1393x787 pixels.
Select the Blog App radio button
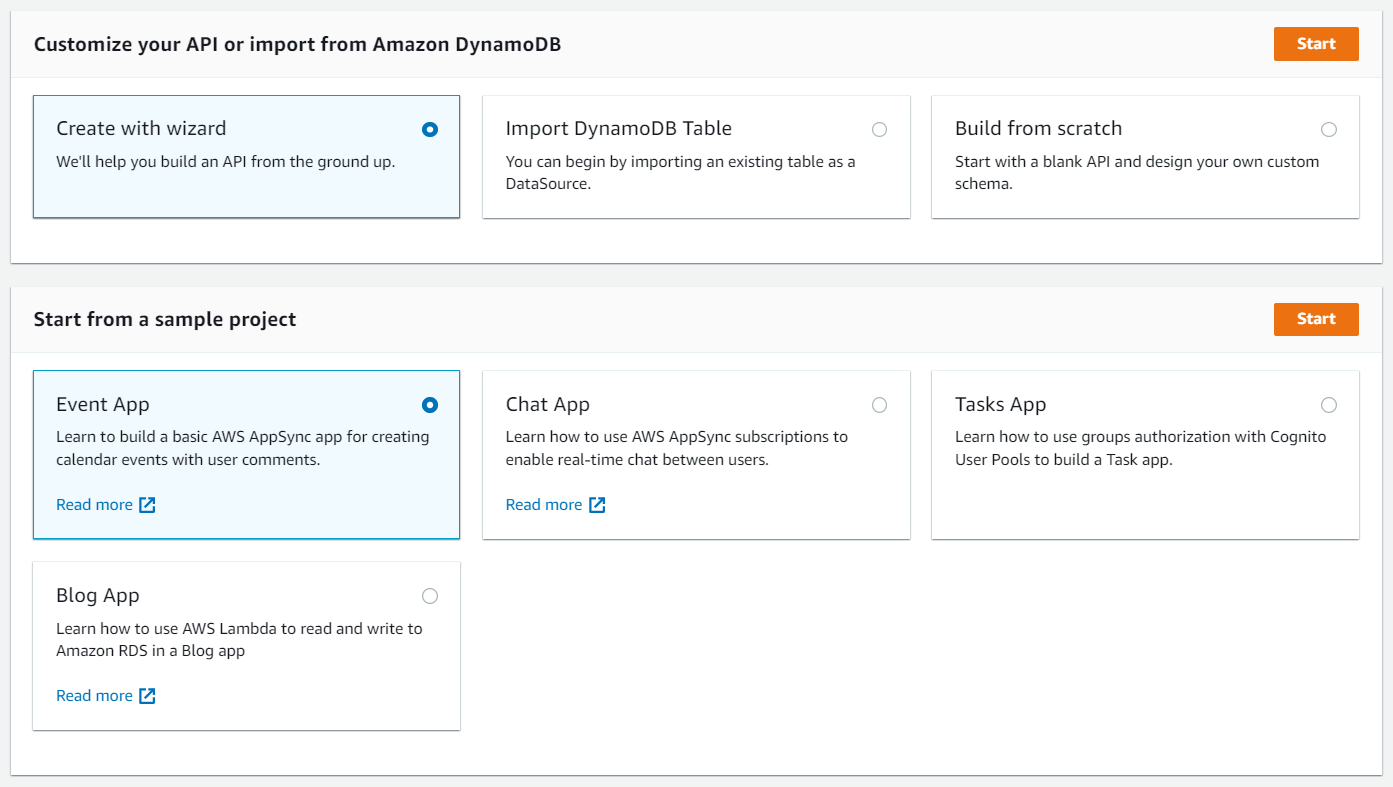pos(430,596)
